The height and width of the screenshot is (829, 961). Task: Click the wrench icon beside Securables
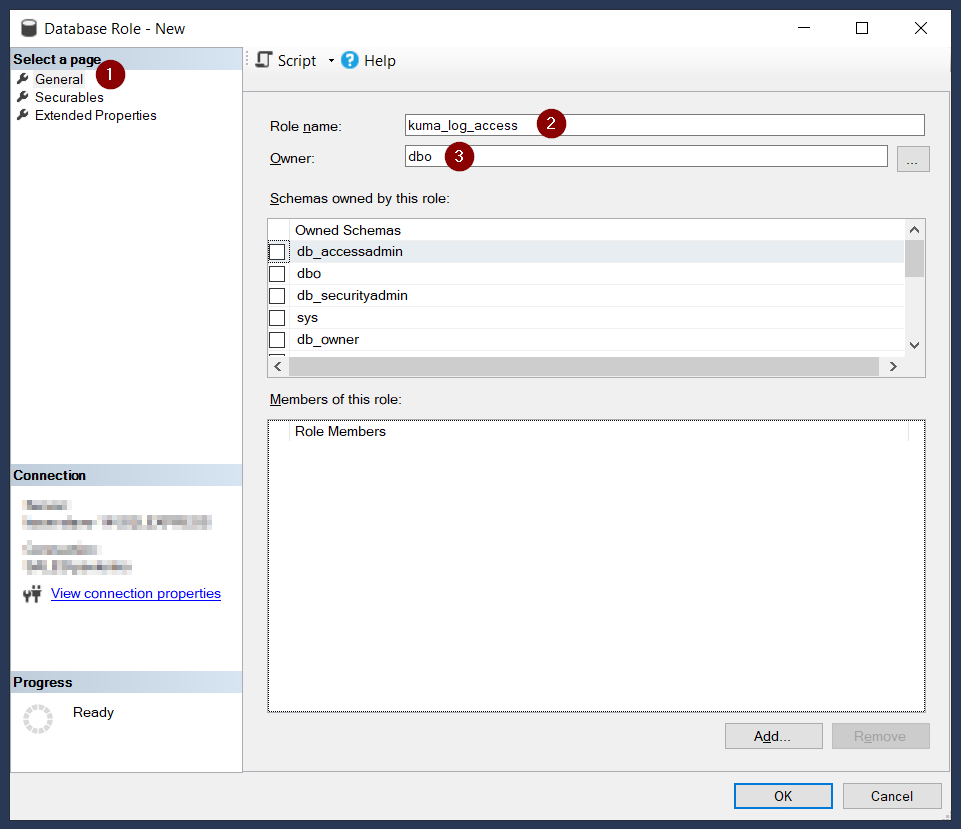pos(22,97)
